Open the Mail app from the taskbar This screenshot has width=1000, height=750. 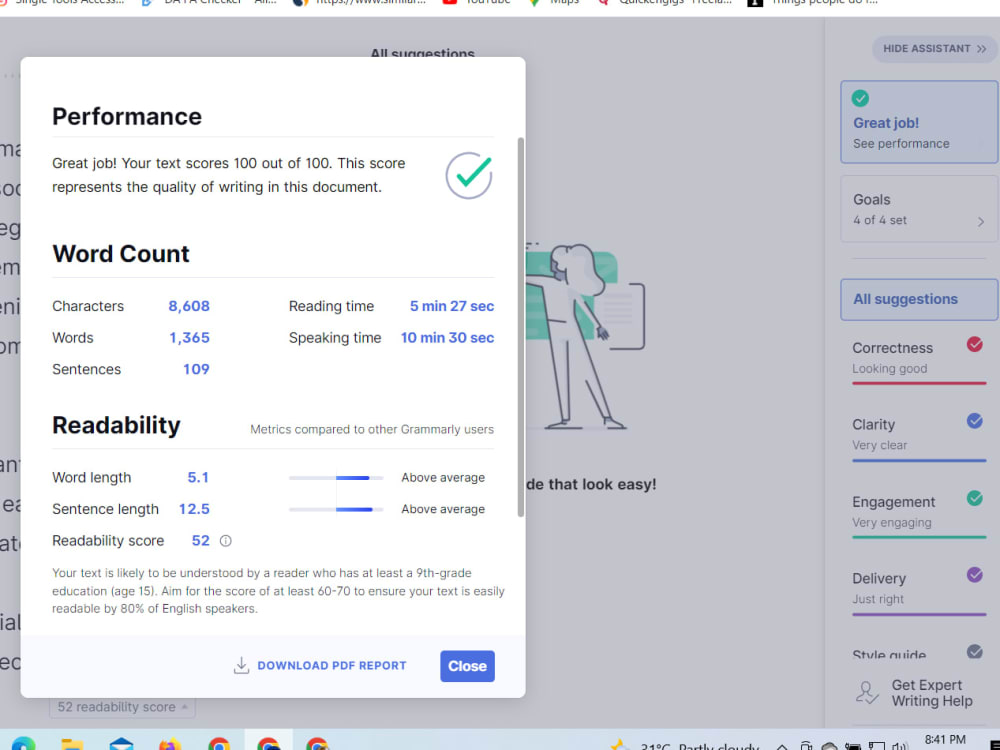(x=121, y=744)
